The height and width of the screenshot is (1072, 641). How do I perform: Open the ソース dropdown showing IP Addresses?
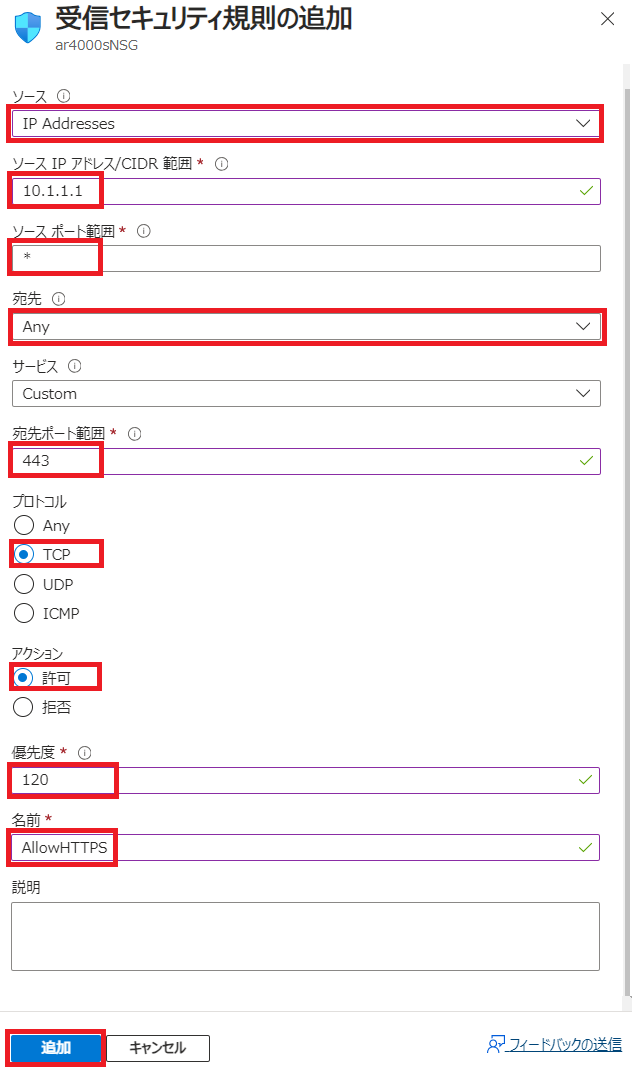pyautogui.click(x=305, y=124)
